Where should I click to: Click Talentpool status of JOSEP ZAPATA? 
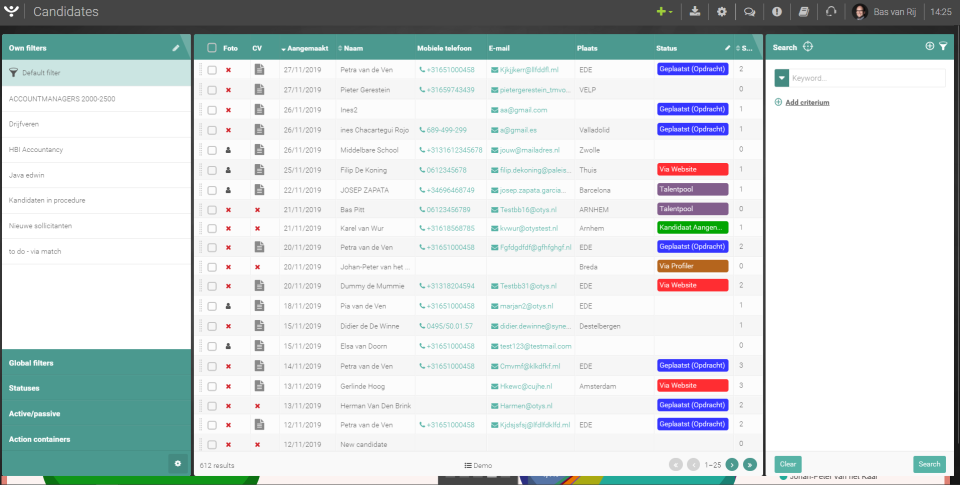[x=692, y=189]
